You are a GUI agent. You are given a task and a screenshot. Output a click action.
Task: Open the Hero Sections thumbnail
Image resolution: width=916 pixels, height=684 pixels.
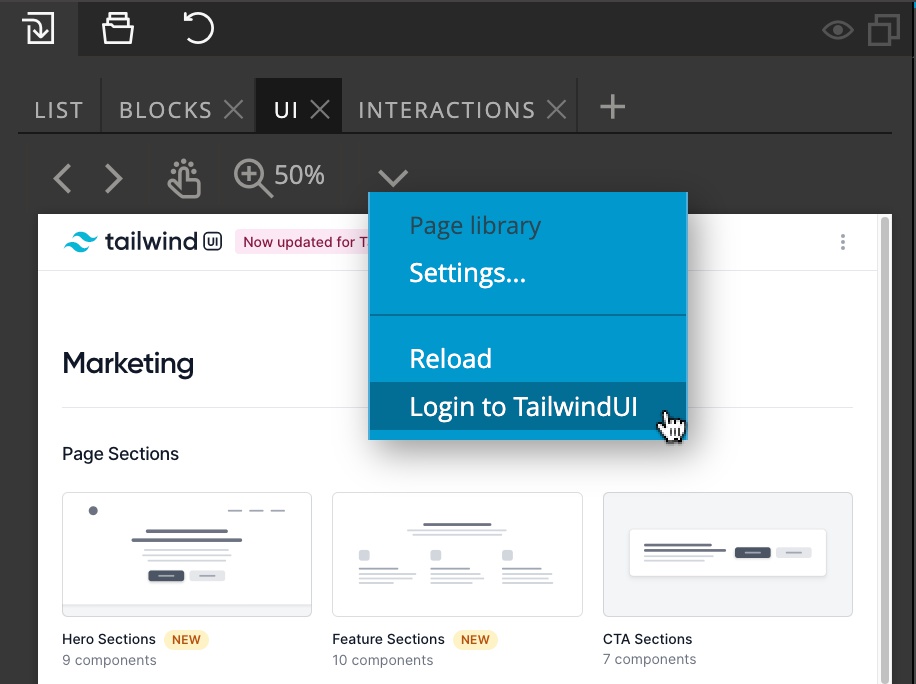[187, 554]
